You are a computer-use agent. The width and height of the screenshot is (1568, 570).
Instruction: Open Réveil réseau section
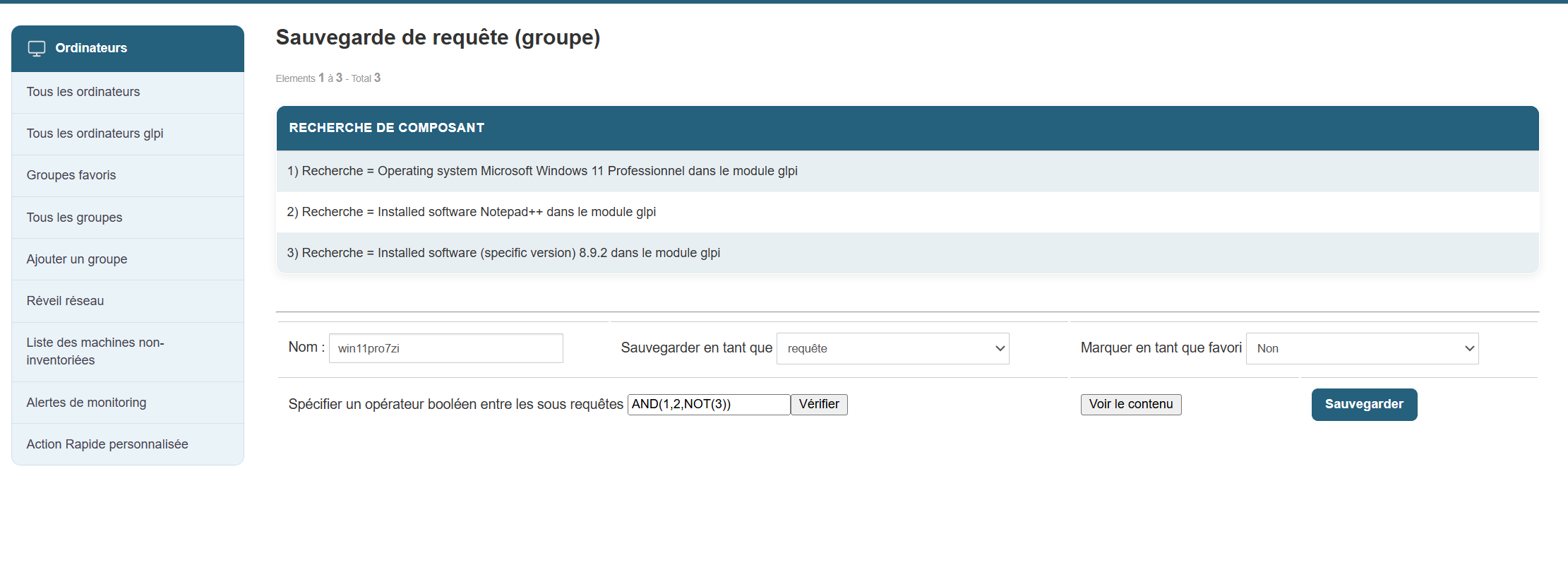(65, 301)
